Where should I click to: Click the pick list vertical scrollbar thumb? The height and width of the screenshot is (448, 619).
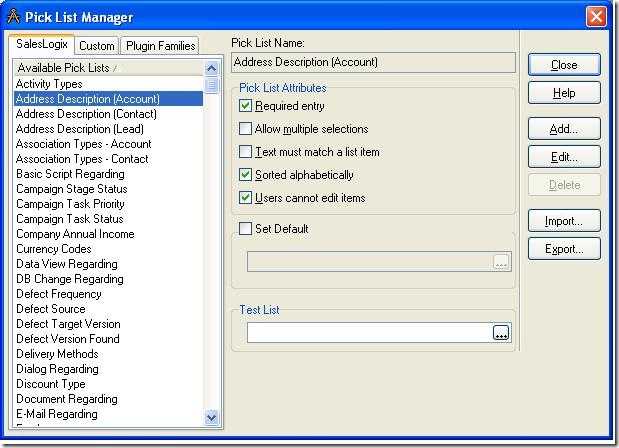point(212,85)
